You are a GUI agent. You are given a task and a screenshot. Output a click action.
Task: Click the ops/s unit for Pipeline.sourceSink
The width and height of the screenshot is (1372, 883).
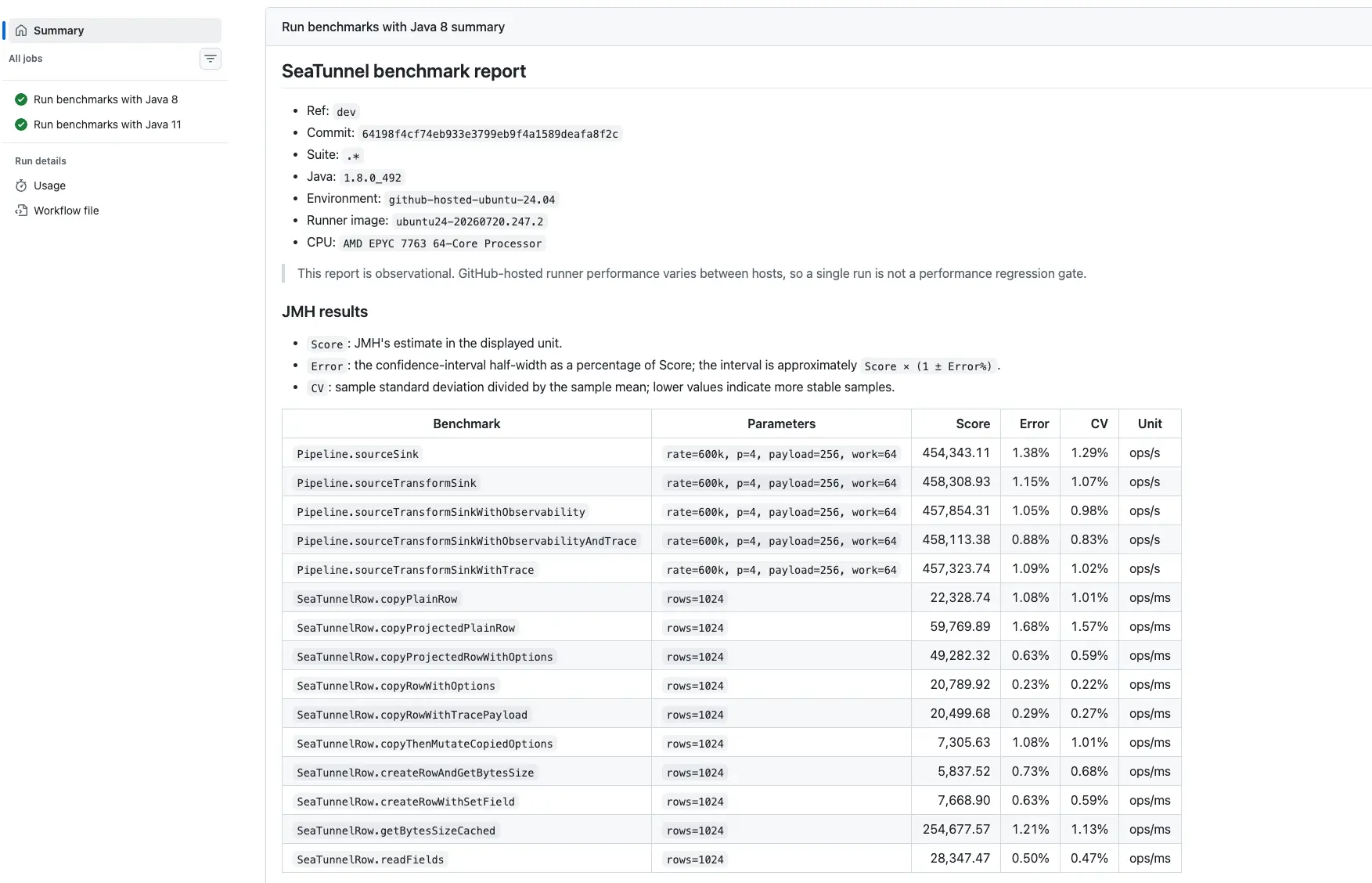[1145, 452]
